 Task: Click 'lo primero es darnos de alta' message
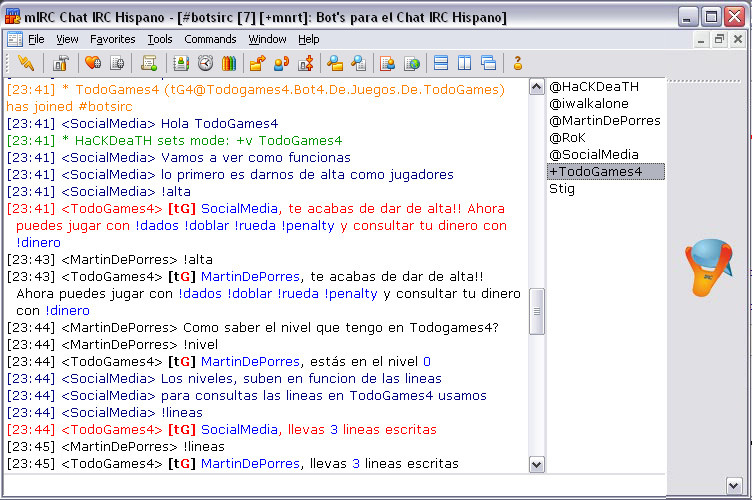[x=307, y=174]
